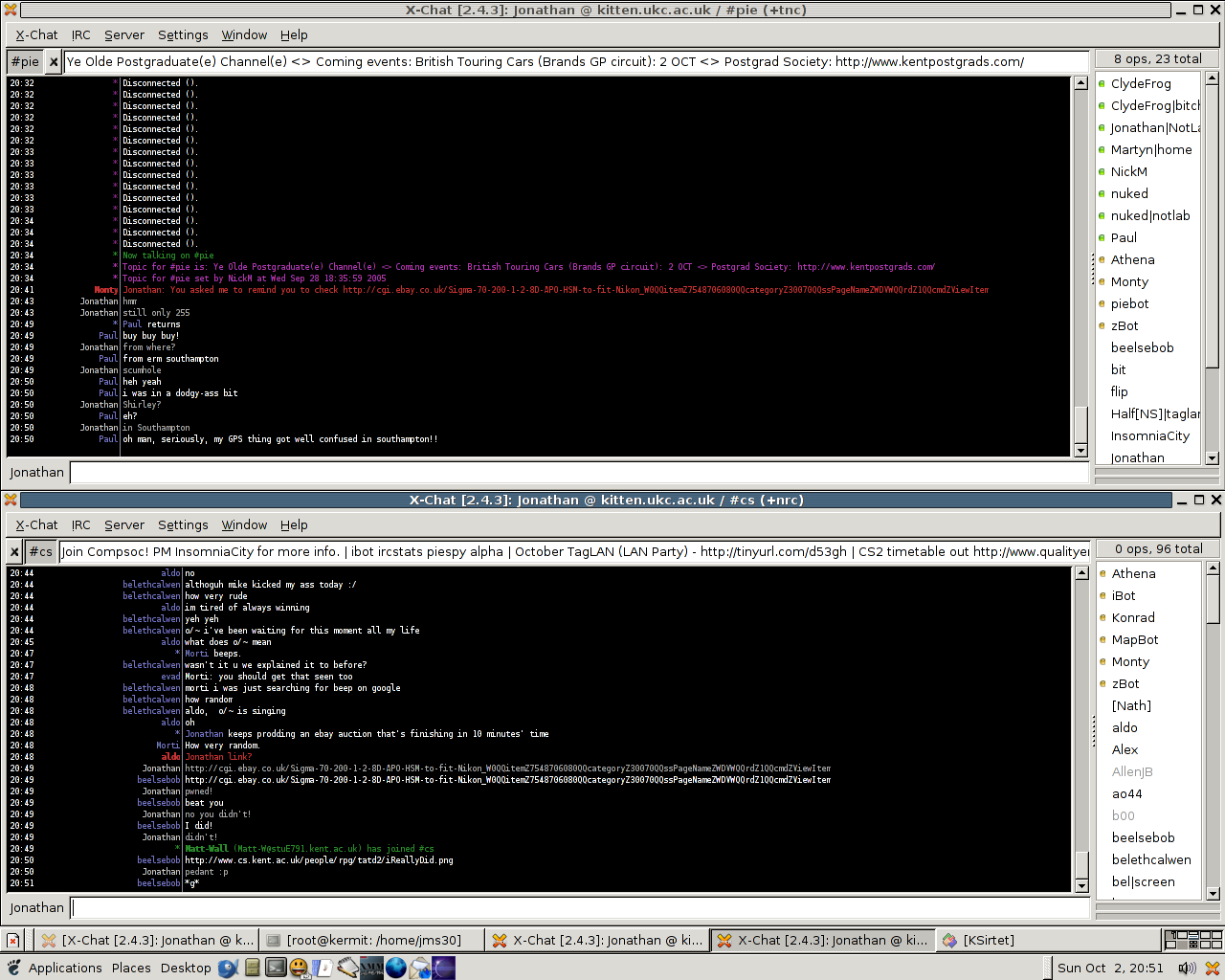Select MapBot in #cs user list
1225x980 pixels.
click(1135, 639)
